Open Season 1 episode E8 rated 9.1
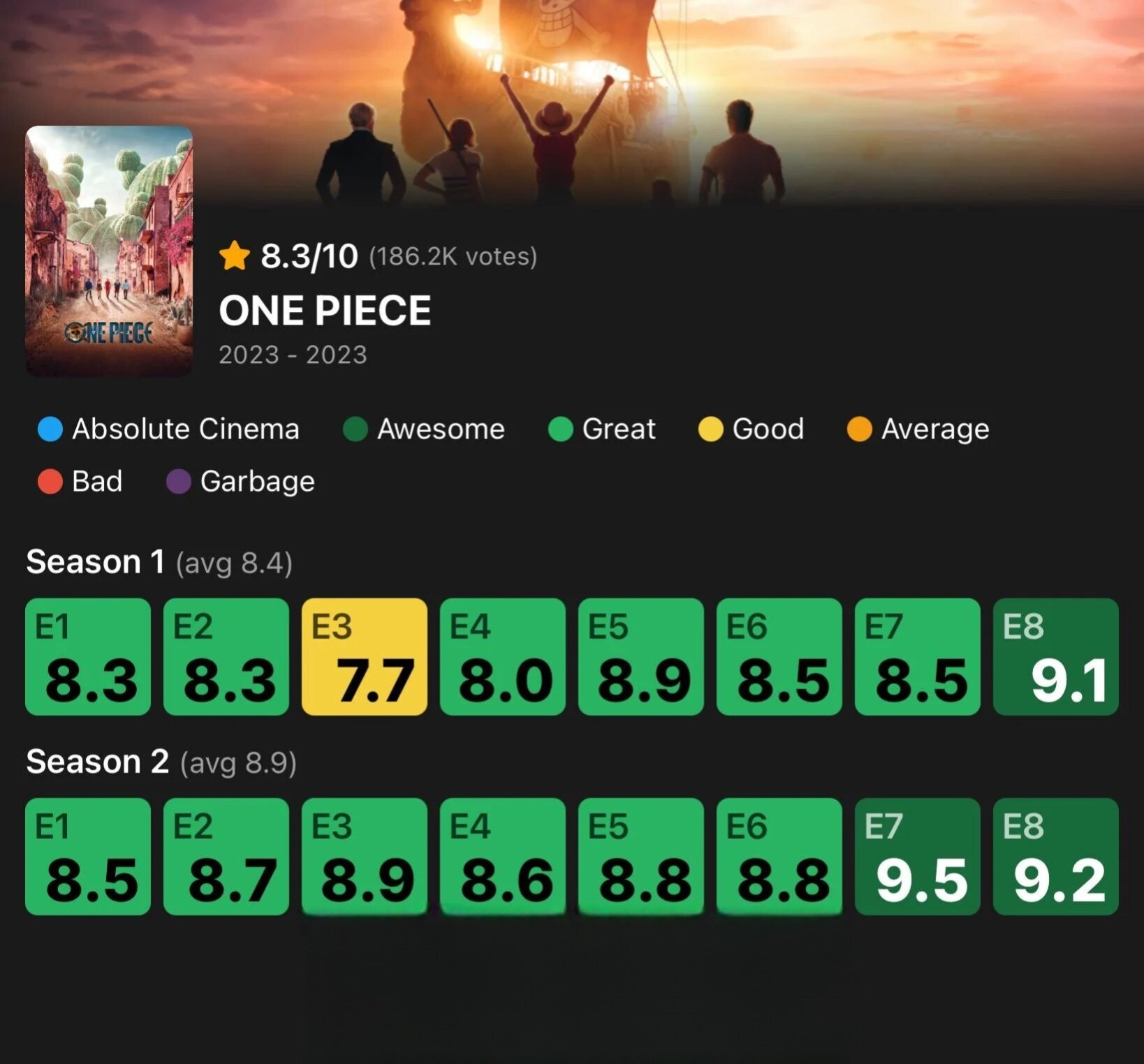This screenshot has width=1144, height=1064. pos(1056,656)
